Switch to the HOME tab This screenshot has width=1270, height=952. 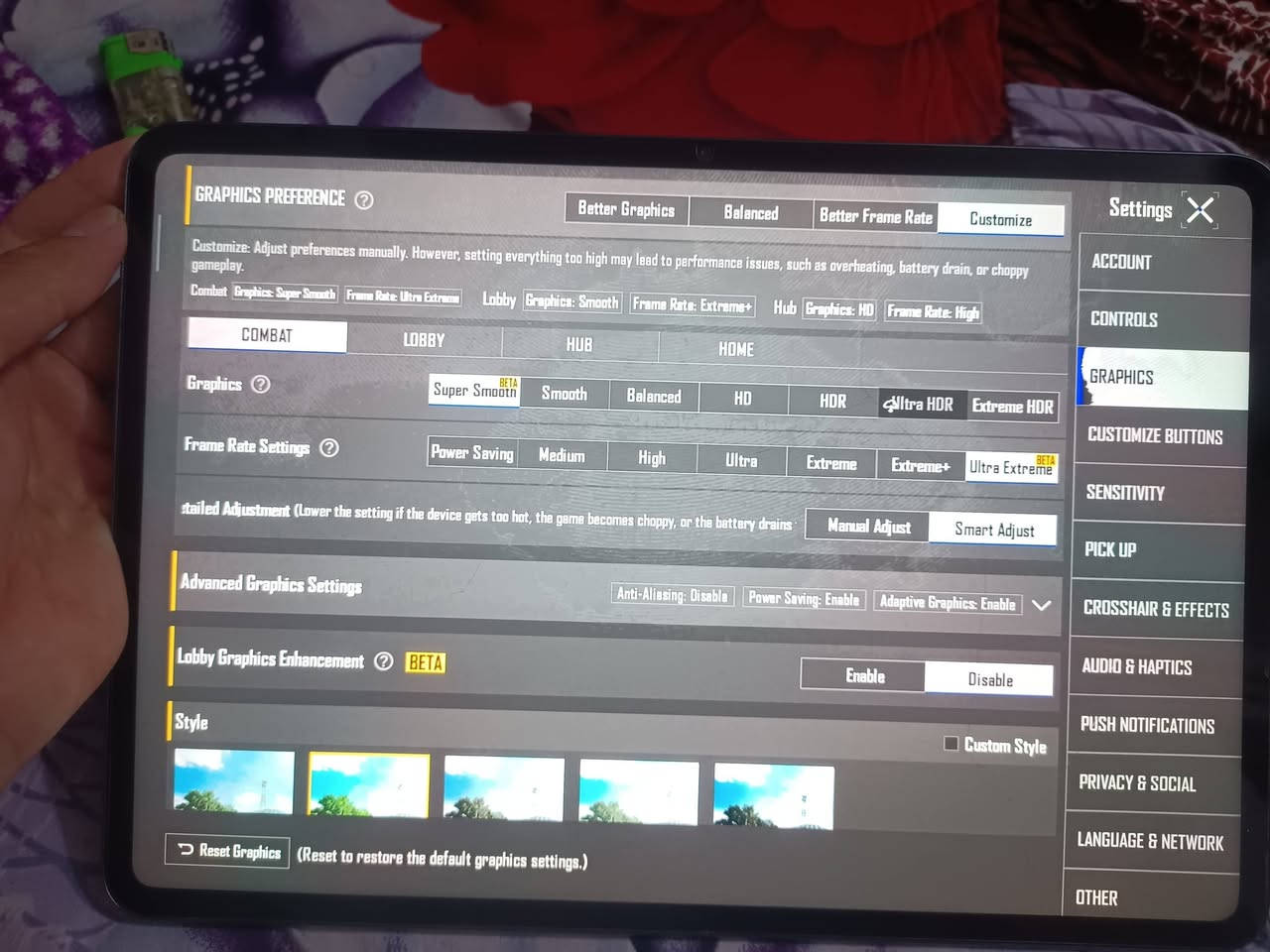pyautogui.click(x=736, y=349)
